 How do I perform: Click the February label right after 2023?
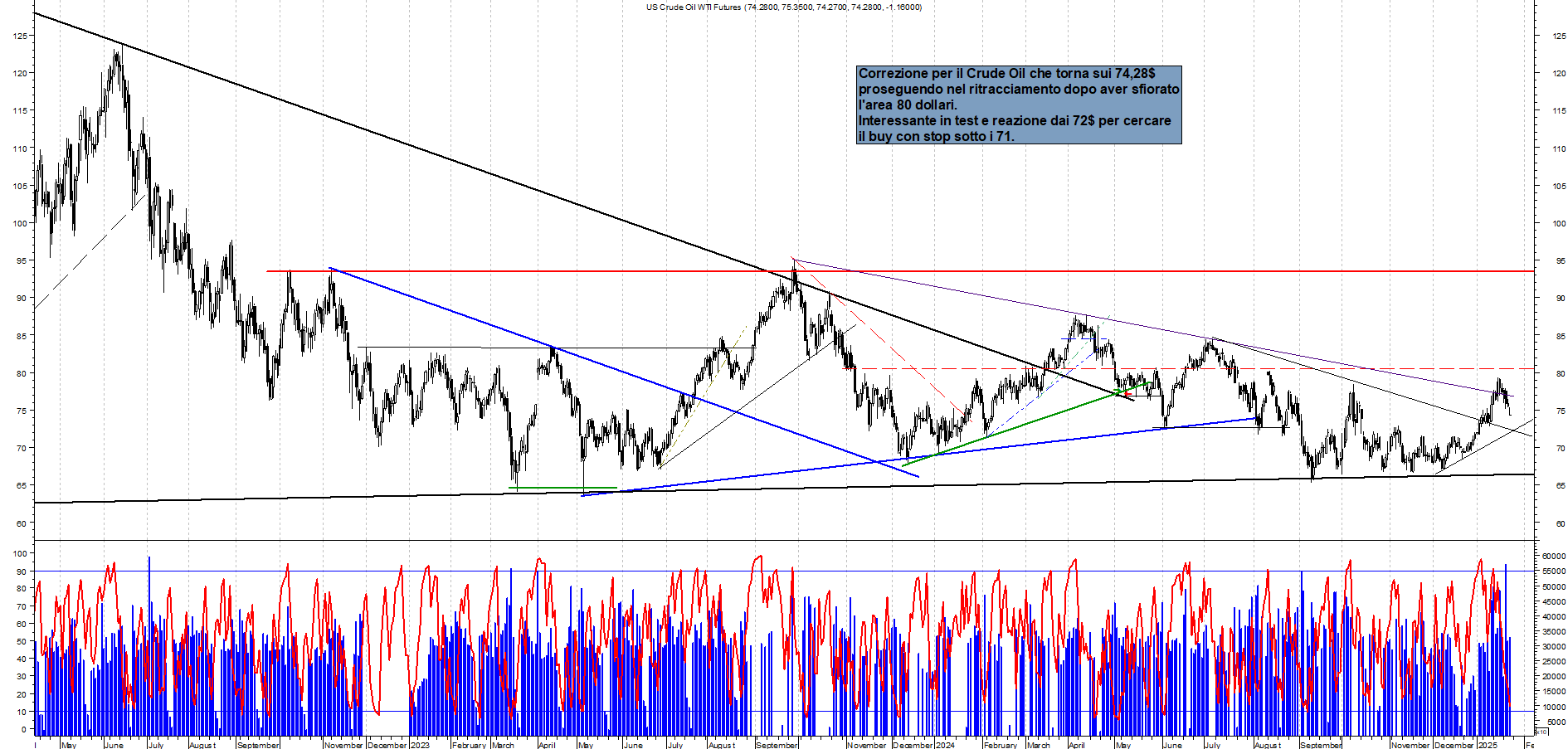pos(470,745)
